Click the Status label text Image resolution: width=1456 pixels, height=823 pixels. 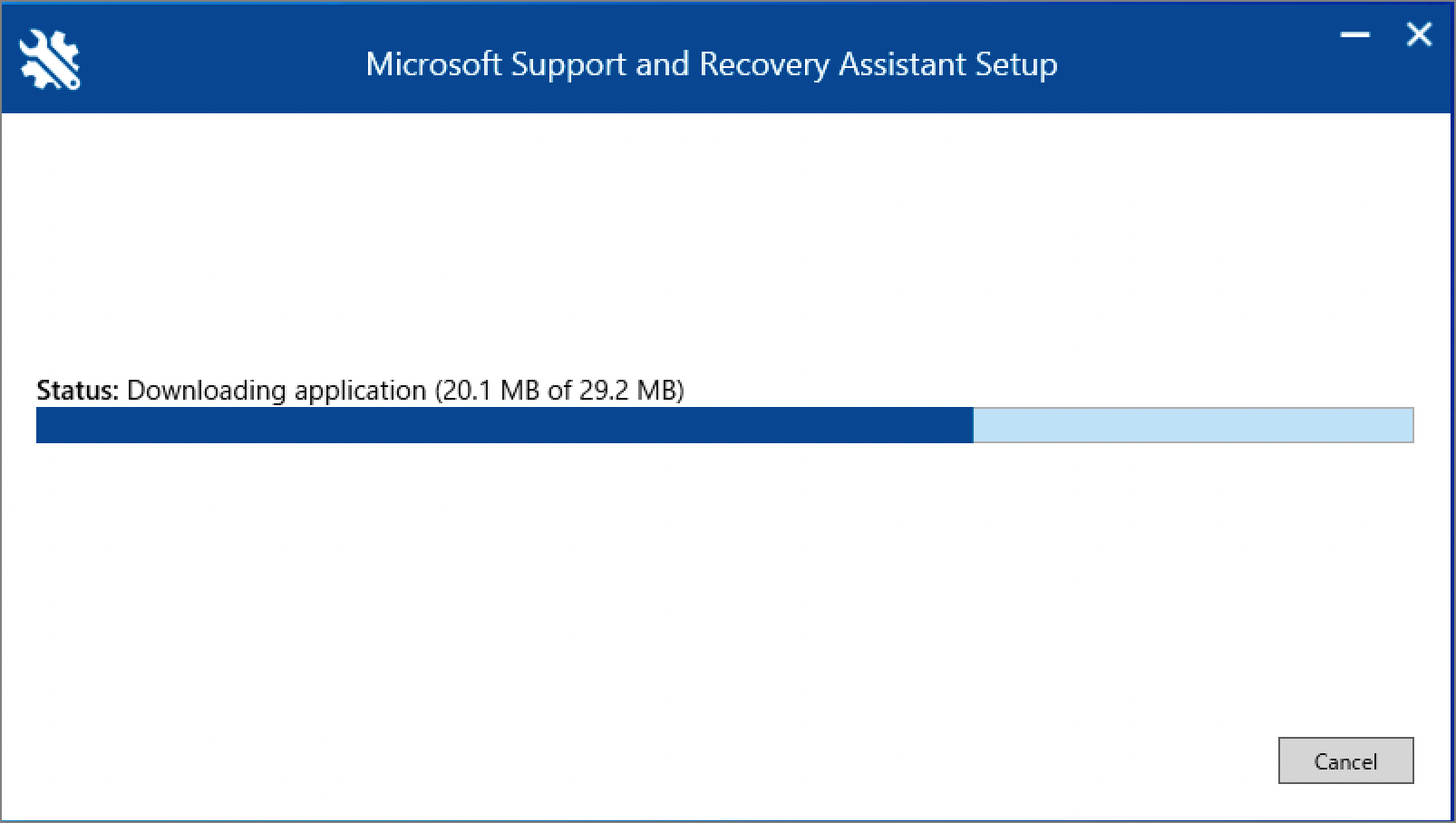77,391
